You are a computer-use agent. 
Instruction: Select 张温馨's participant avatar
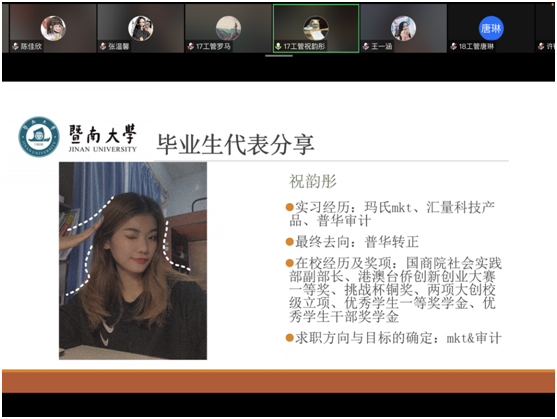pyautogui.click(x=141, y=28)
